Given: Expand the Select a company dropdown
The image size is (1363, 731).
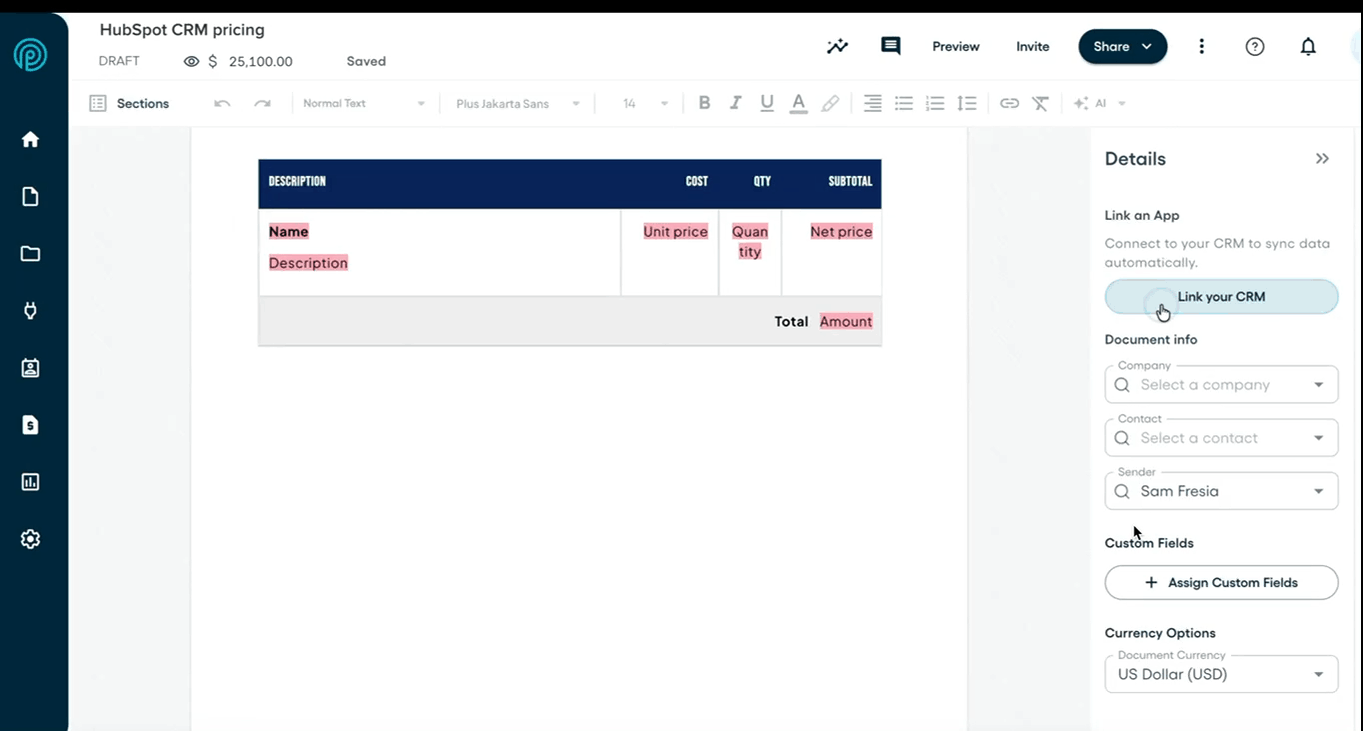Looking at the screenshot, I should (1221, 384).
